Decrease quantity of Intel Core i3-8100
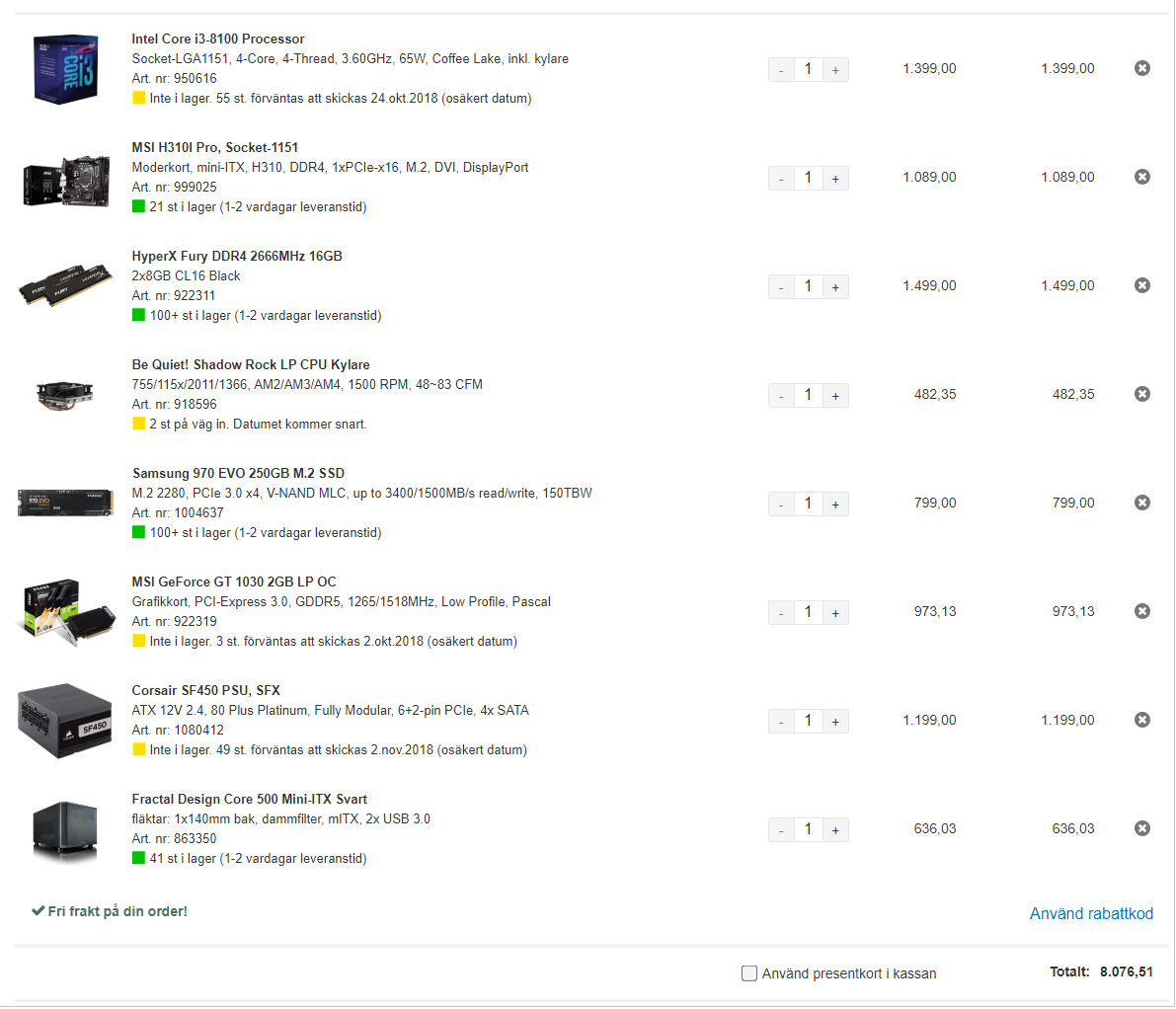Viewport: 1176px width, 1009px height. click(x=781, y=70)
